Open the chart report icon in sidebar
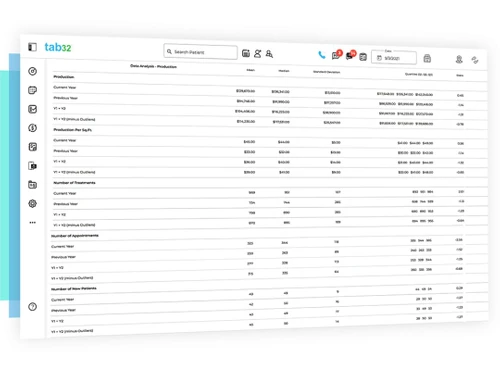The image size is (500, 375). pyautogui.click(x=32, y=147)
